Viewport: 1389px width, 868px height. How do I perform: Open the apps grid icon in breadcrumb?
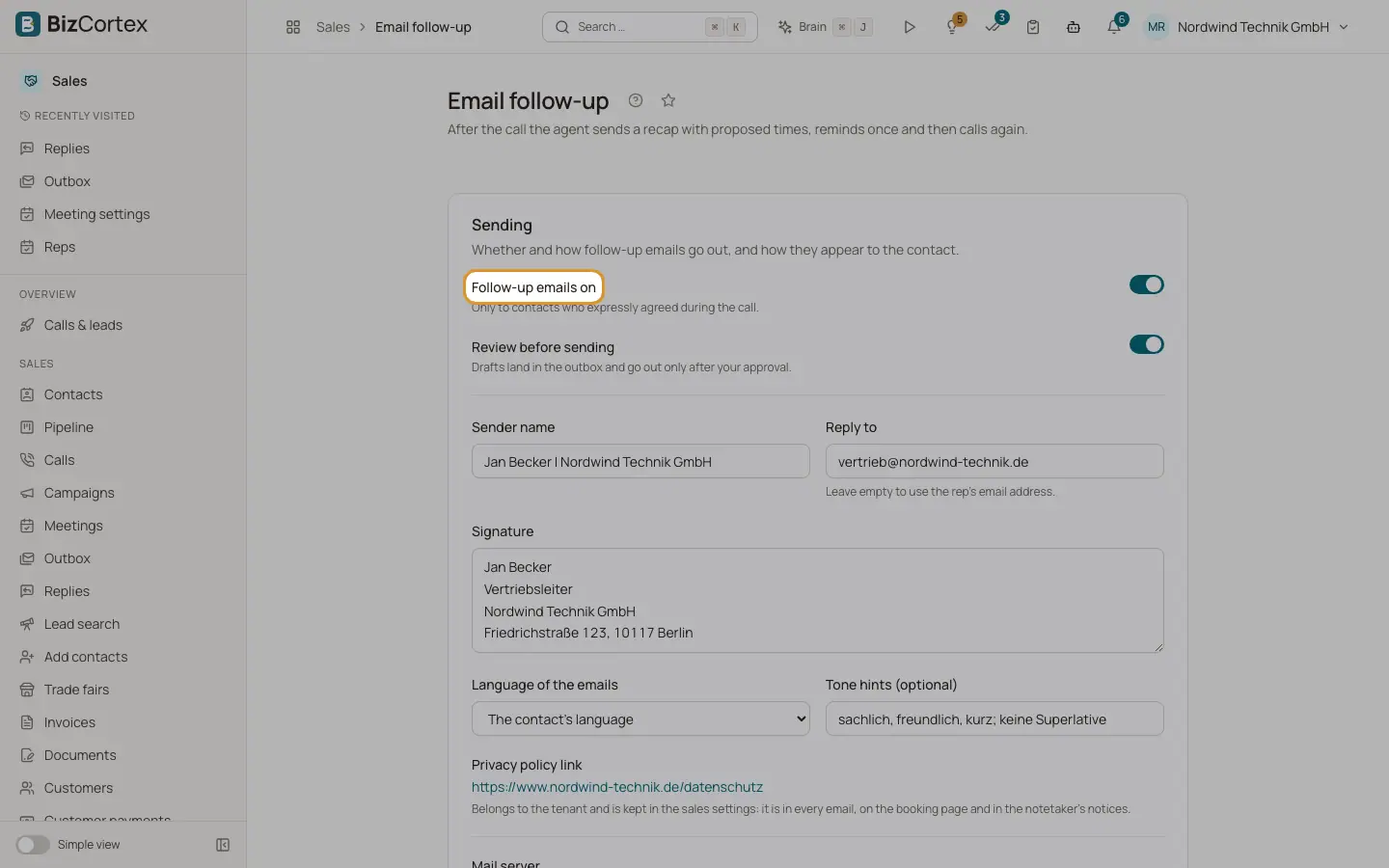click(293, 27)
